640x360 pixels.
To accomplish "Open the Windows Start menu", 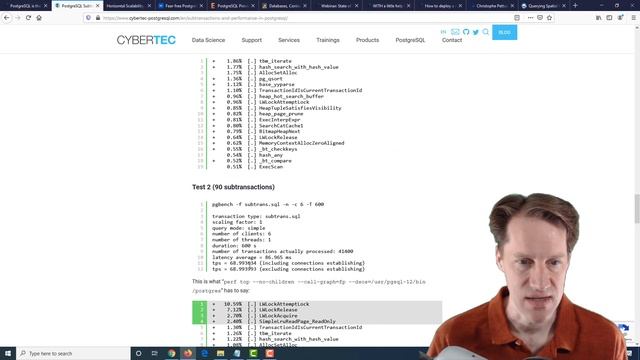I will 8,353.
